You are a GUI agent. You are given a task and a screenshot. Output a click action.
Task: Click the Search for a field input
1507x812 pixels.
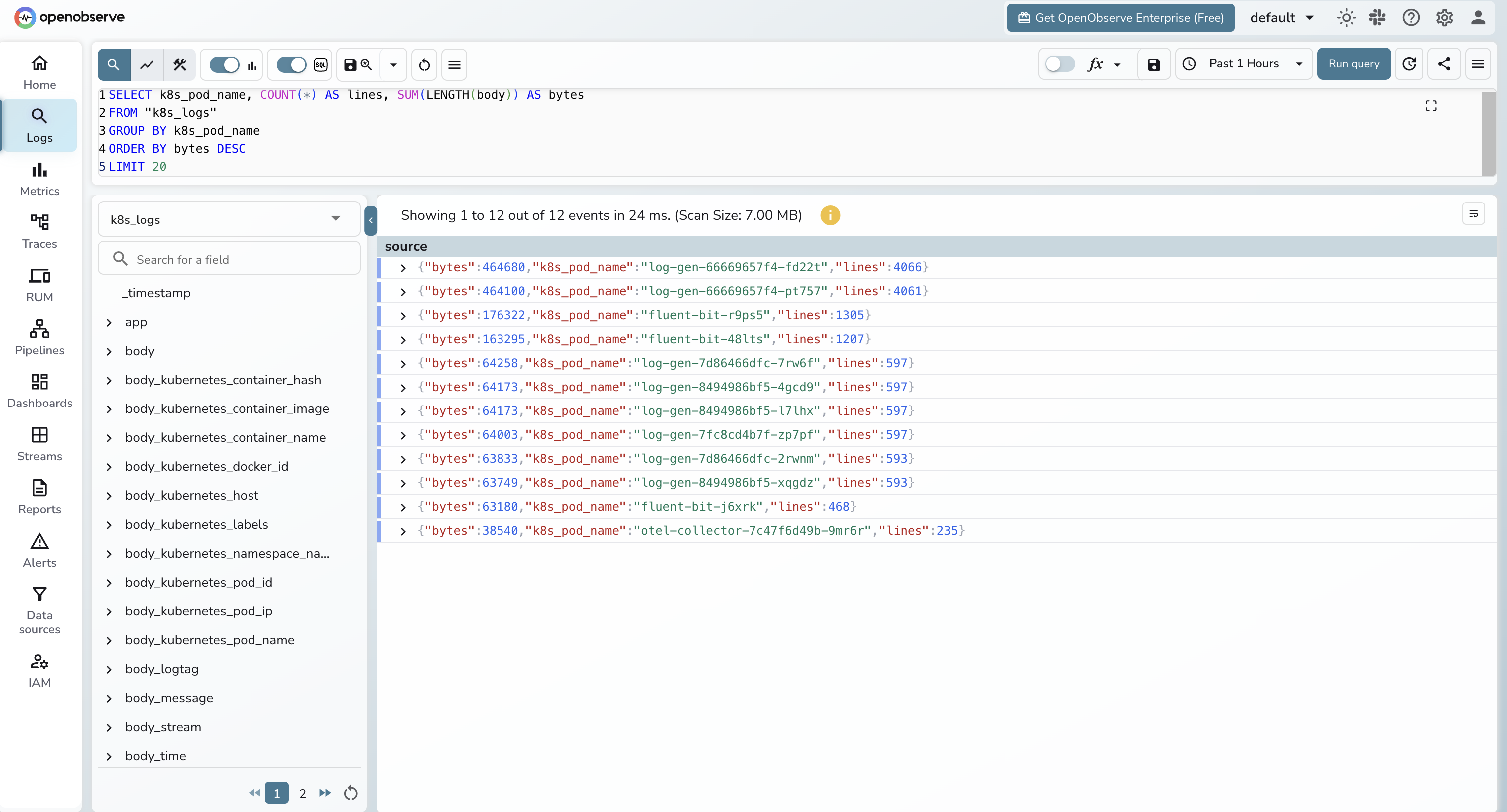(229, 259)
